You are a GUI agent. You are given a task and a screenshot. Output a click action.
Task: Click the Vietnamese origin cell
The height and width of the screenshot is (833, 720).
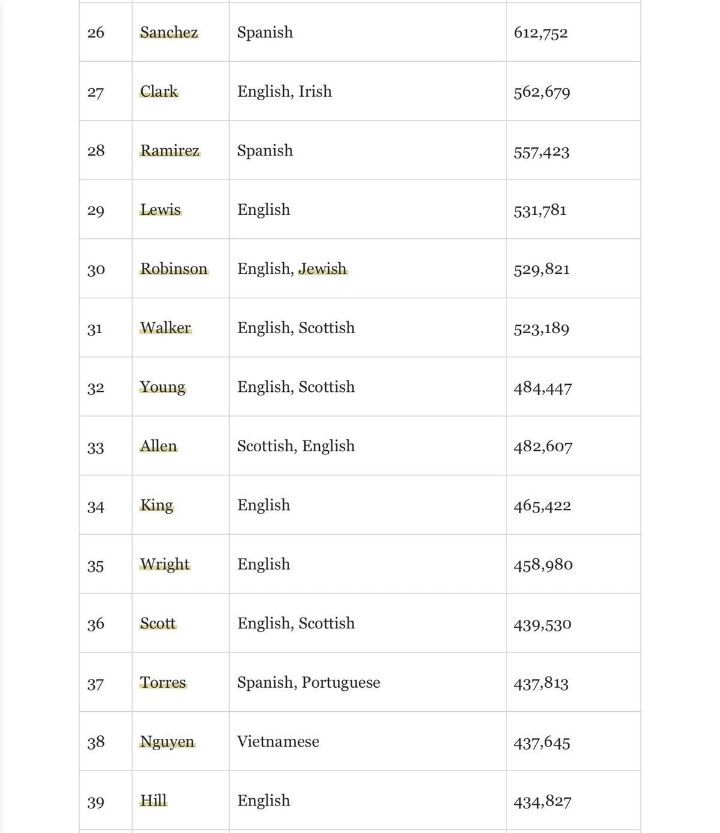(278, 742)
